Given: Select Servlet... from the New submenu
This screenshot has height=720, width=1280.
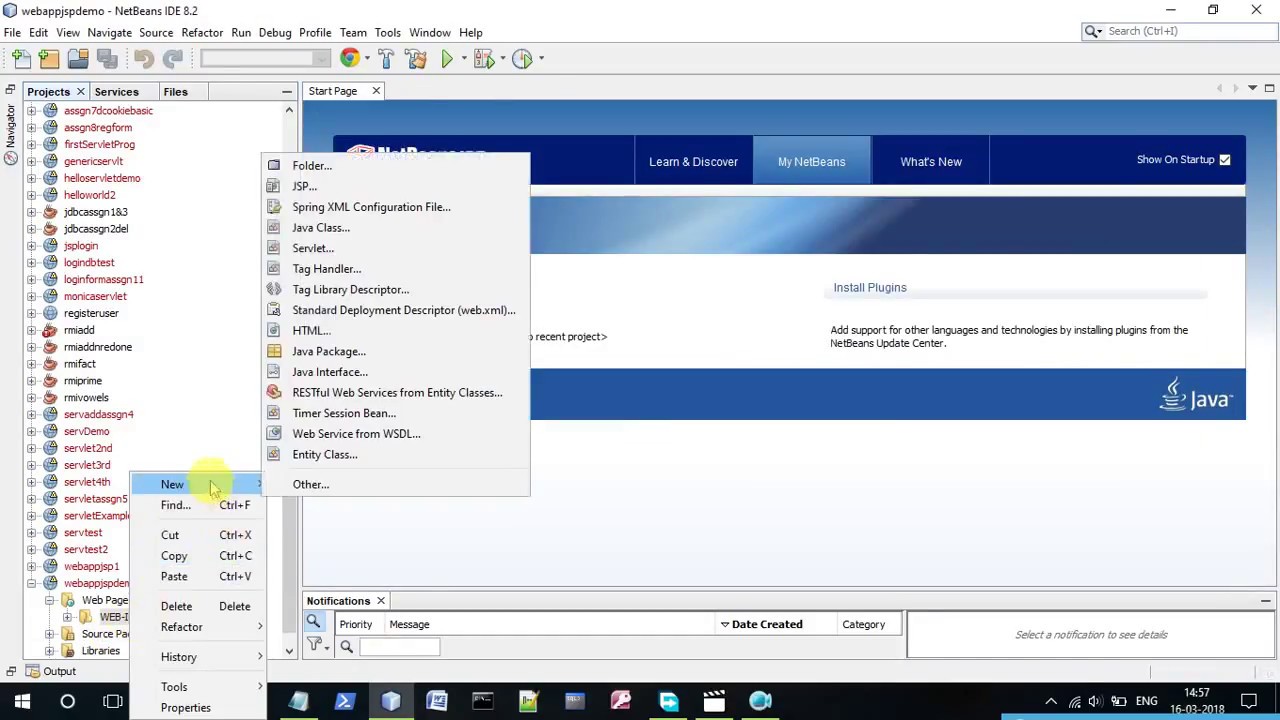Looking at the screenshot, I should 312,248.
